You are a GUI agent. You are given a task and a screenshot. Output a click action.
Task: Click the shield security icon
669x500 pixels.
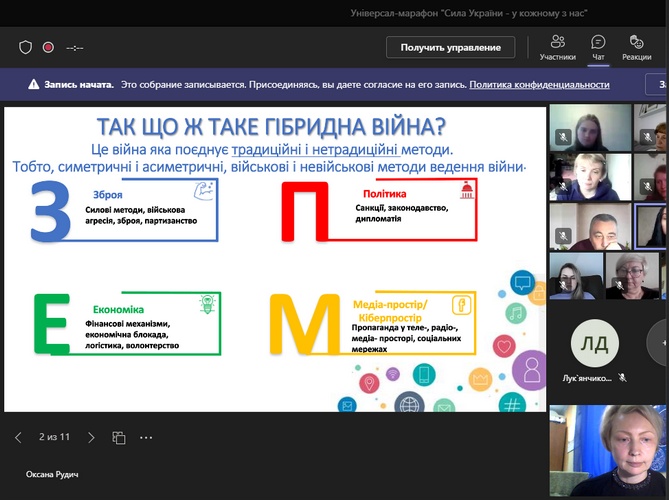tap(26, 47)
